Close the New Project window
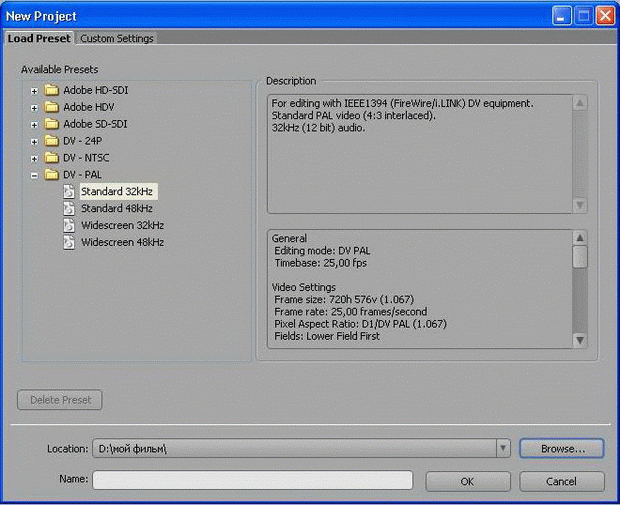This screenshot has height=505, width=620. click(605, 16)
